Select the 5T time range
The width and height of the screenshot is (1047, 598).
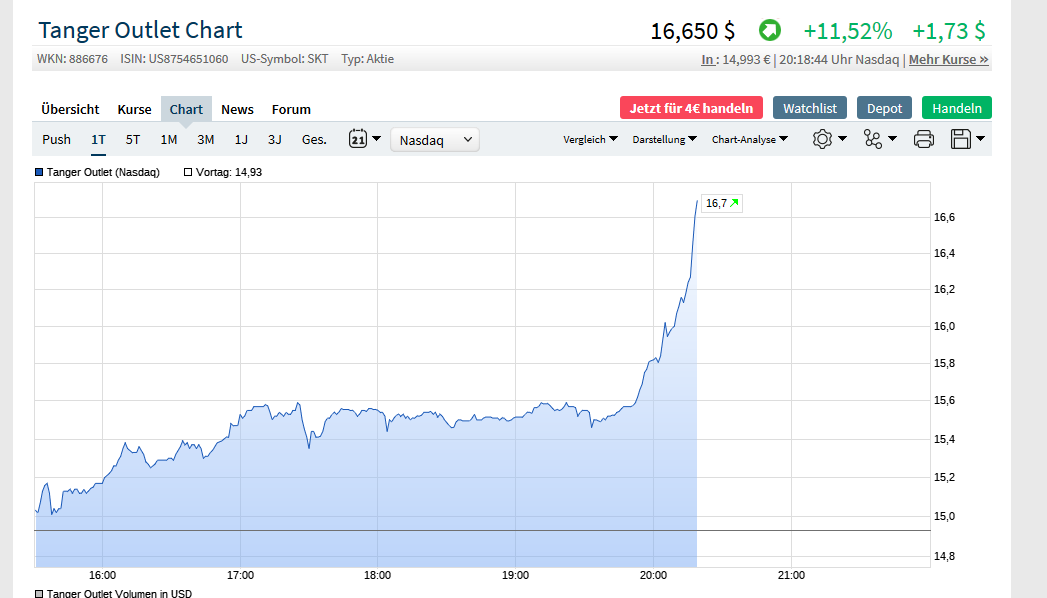[133, 139]
